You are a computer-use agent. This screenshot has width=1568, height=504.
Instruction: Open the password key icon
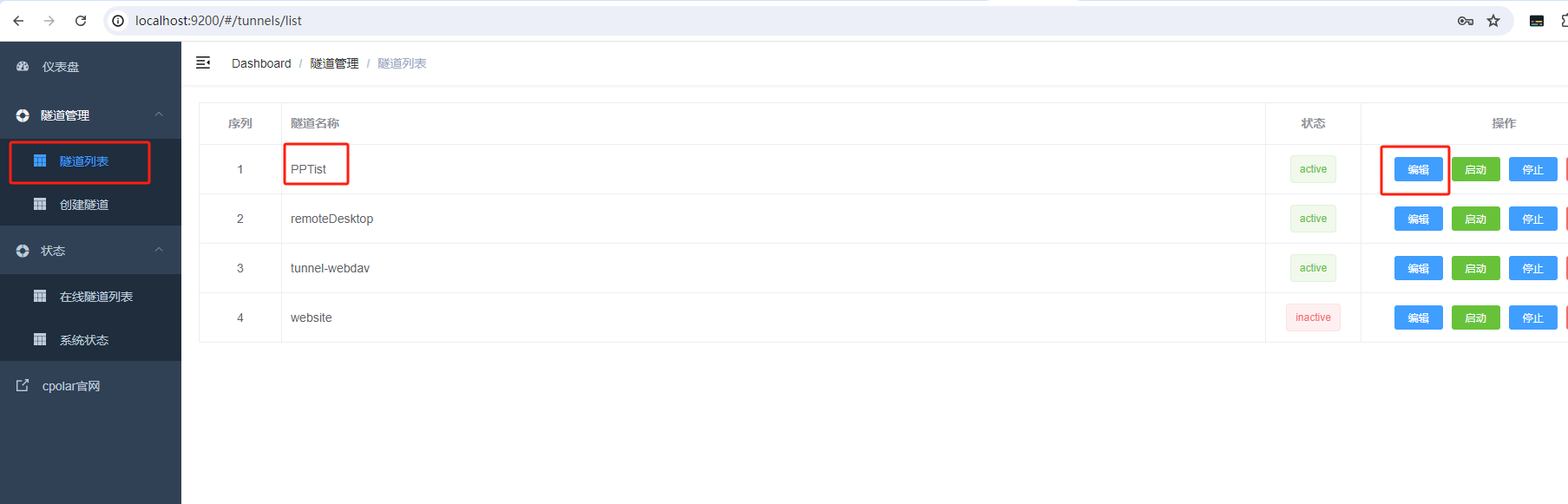(1466, 21)
